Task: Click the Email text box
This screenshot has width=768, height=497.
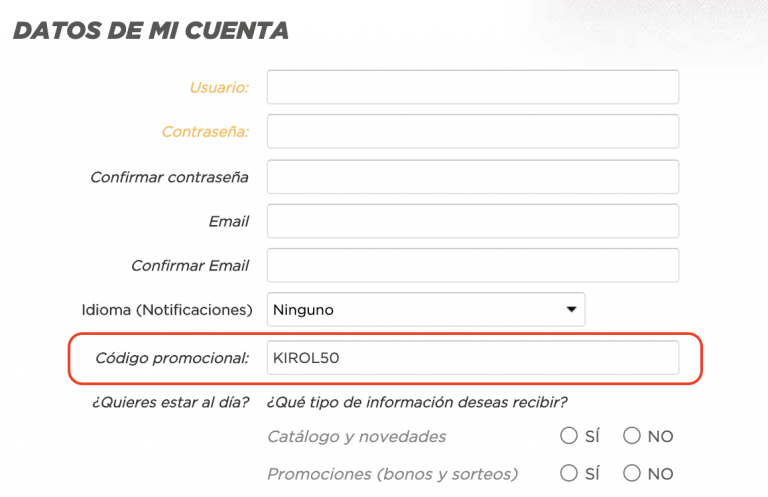Action: coord(473,221)
